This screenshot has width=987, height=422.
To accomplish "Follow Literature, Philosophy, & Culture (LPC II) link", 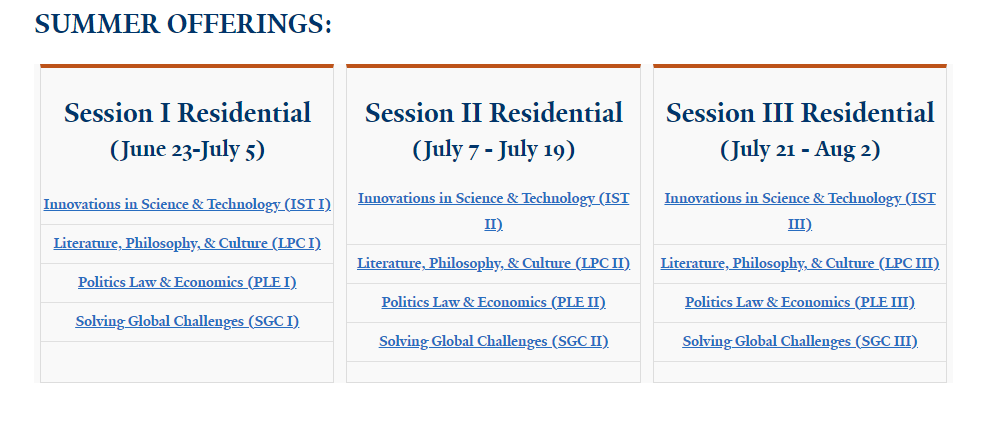I will (494, 263).
